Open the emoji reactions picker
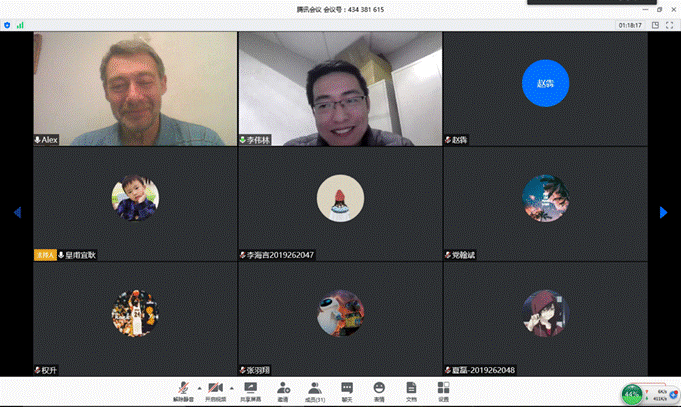The width and height of the screenshot is (681, 407). coord(379,390)
